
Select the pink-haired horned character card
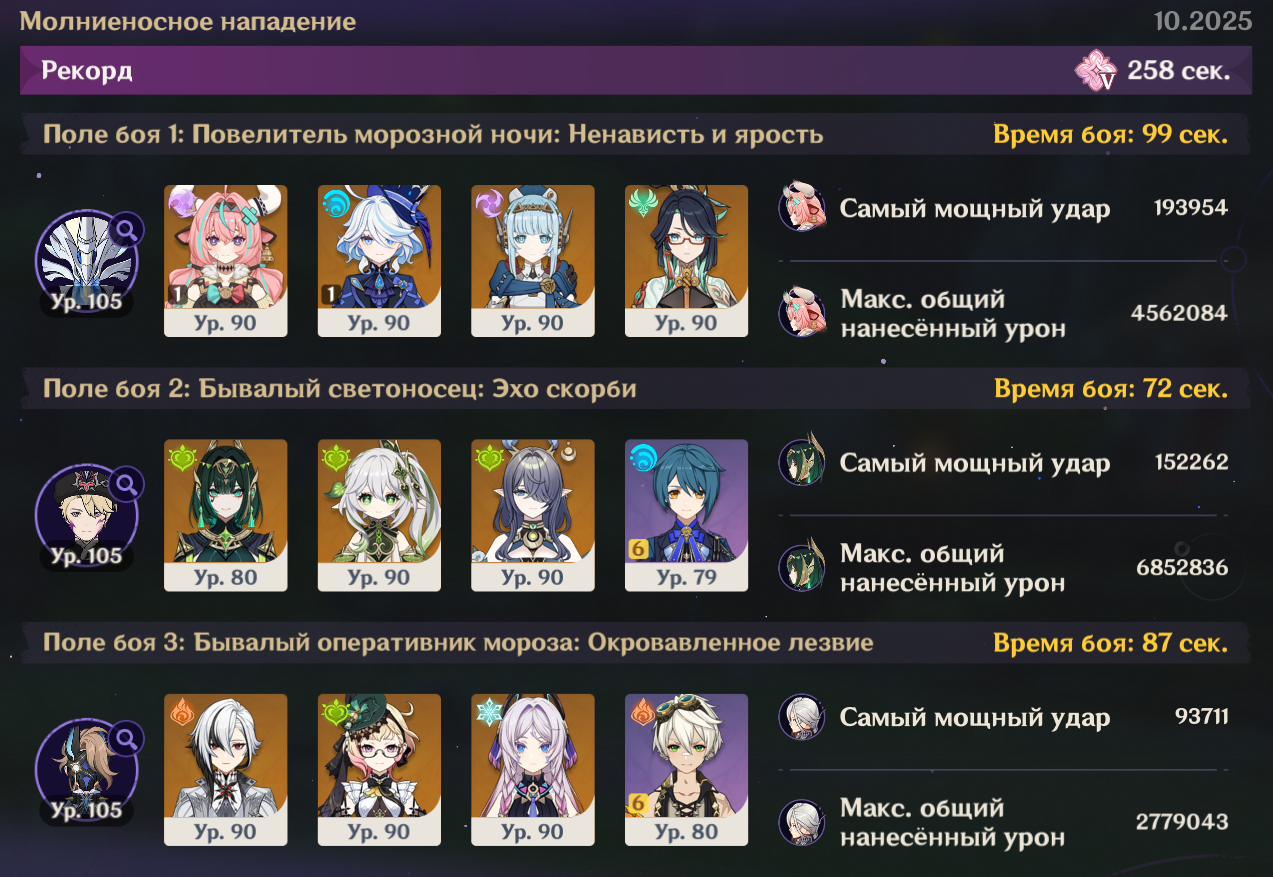tap(225, 261)
